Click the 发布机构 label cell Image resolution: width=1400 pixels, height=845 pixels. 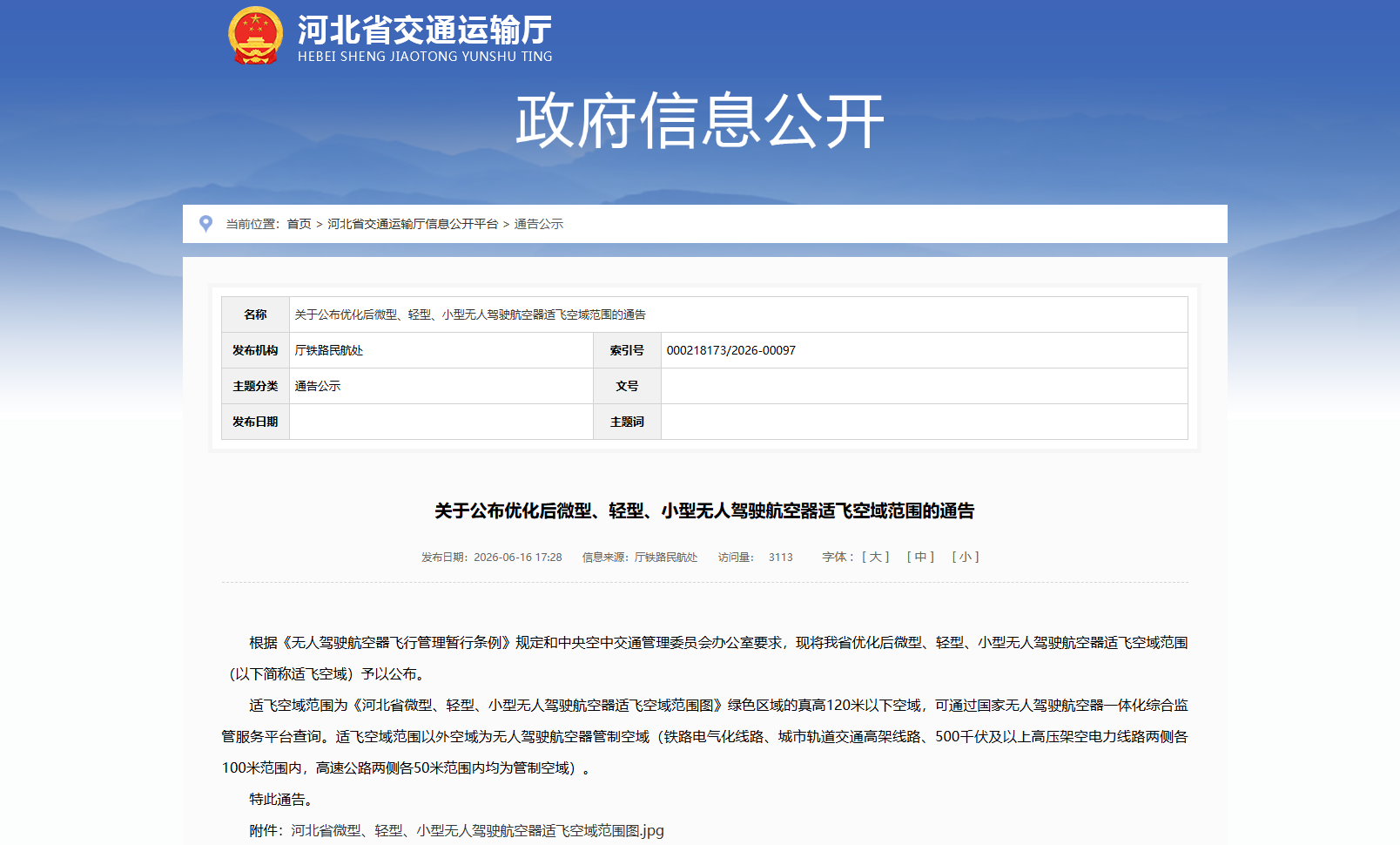[255, 350]
